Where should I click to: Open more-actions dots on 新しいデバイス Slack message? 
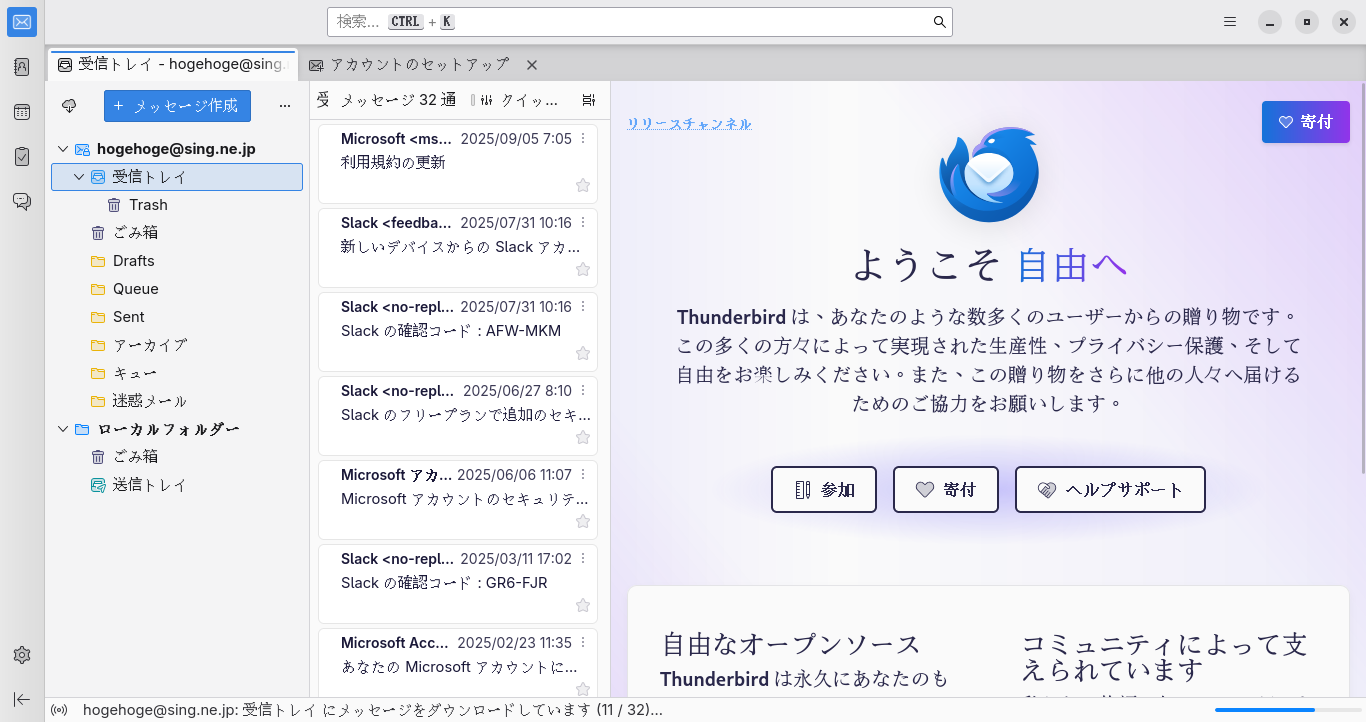pos(583,223)
